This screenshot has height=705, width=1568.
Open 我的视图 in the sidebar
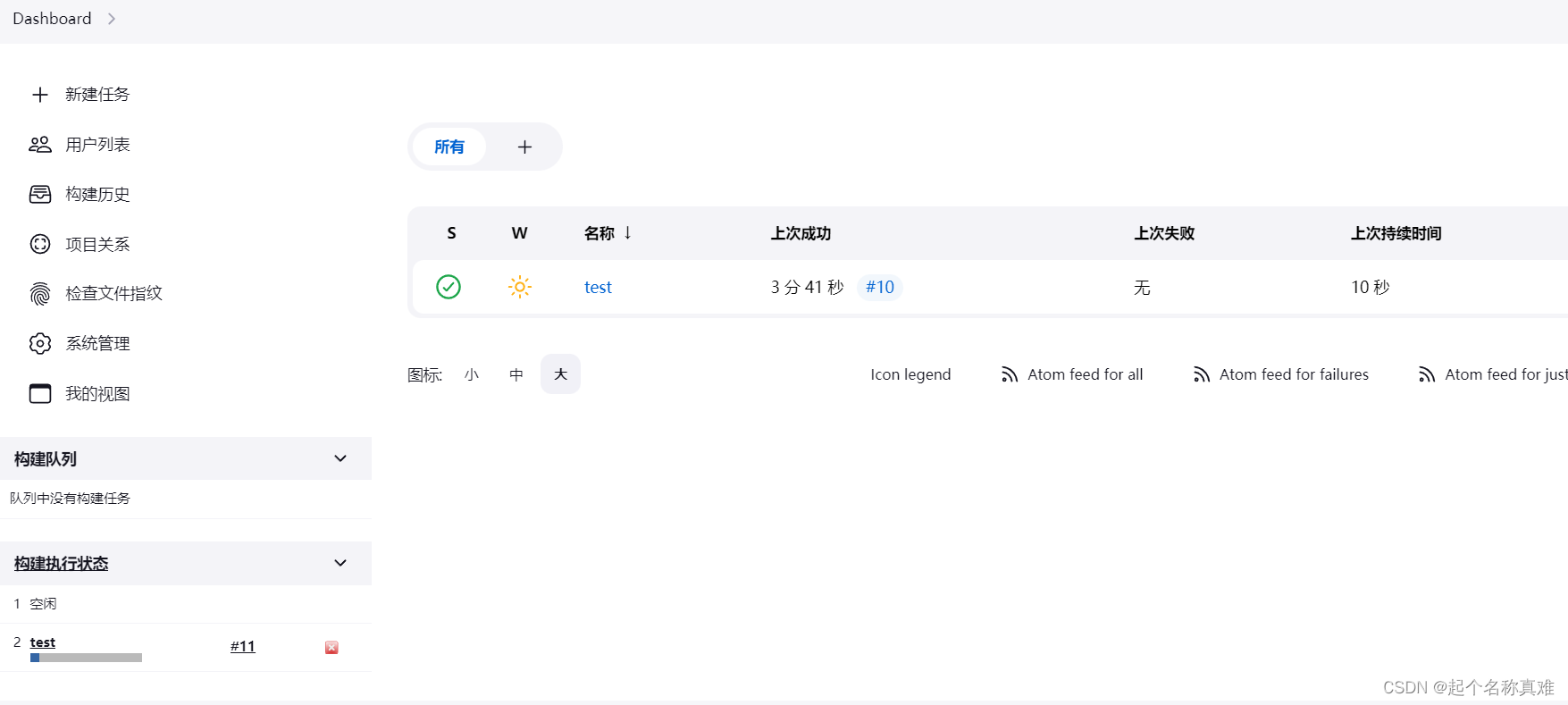[97, 394]
